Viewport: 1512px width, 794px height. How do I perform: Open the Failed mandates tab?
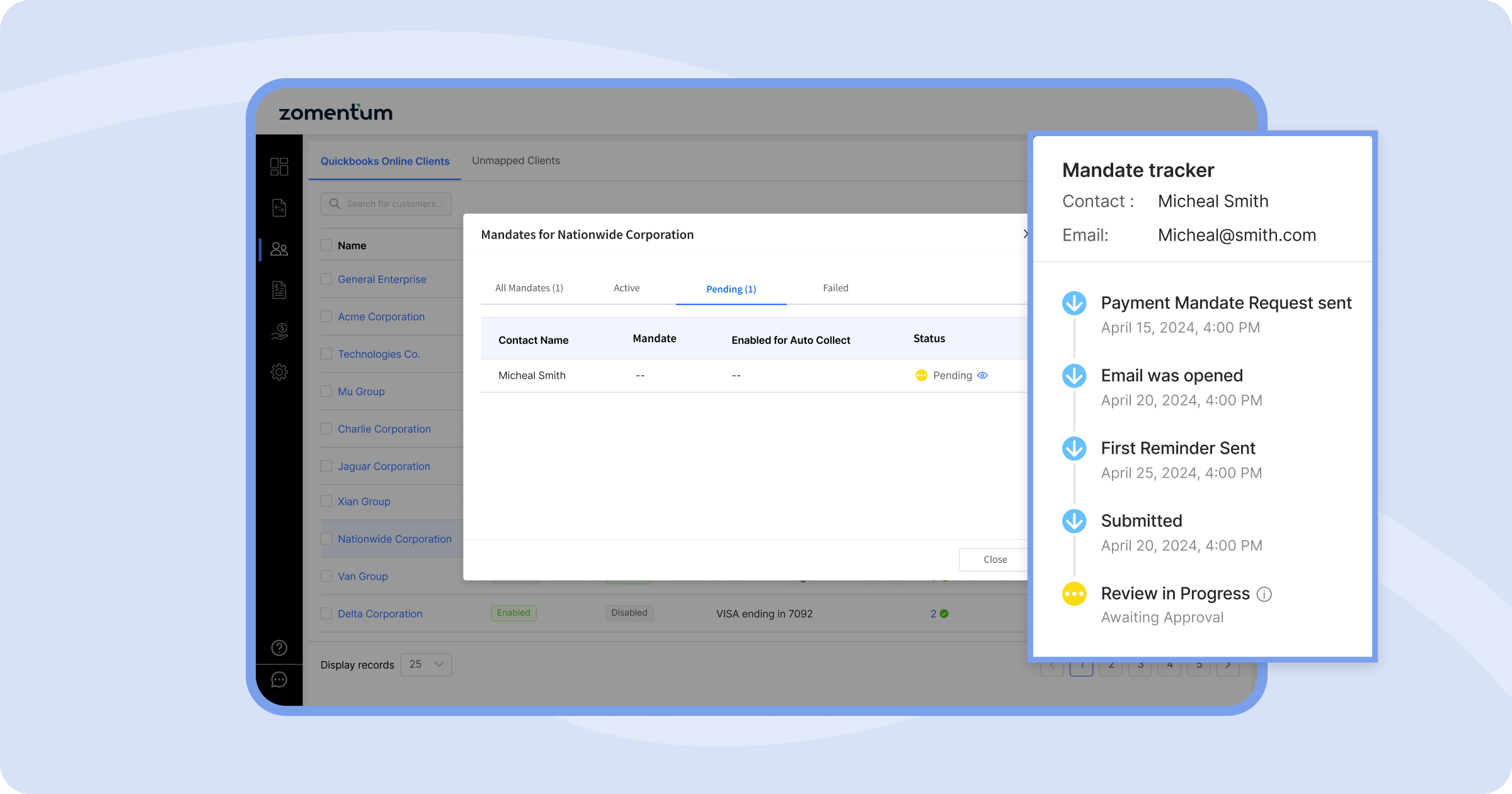coord(835,288)
